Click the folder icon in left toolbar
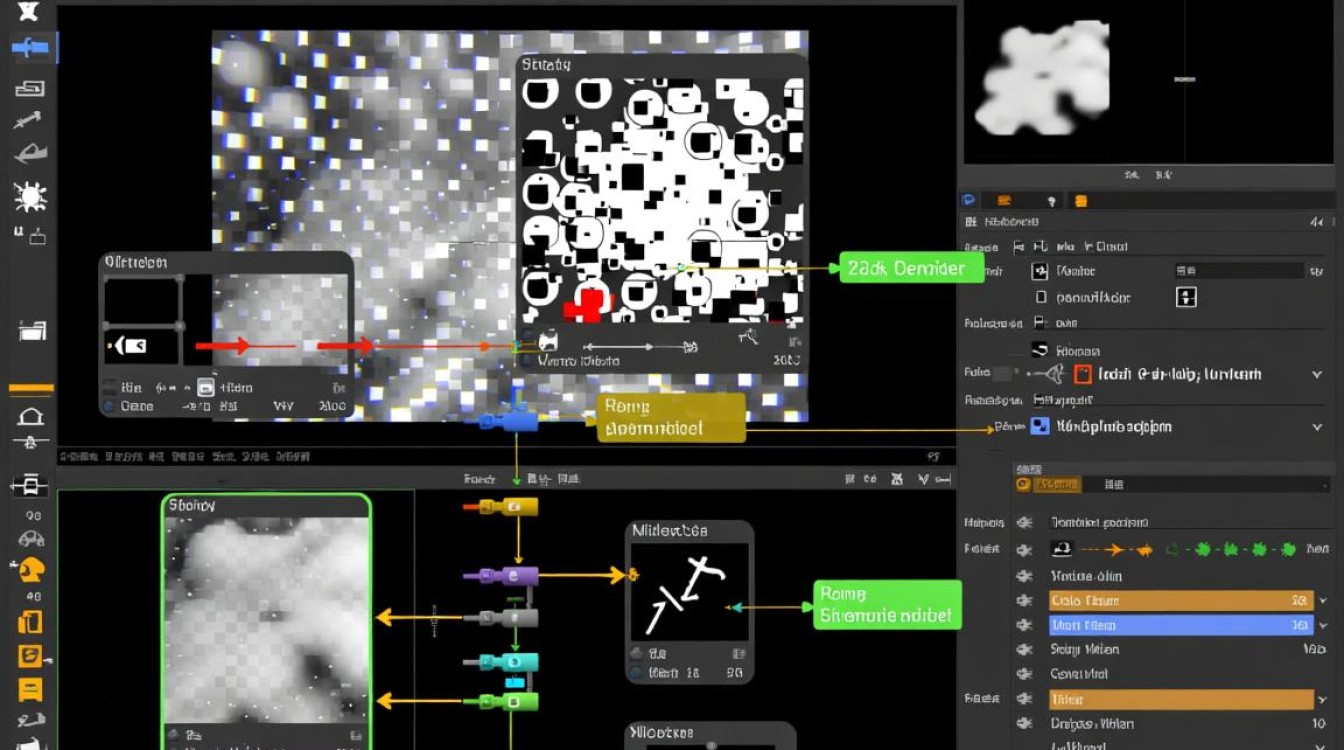The height and width of the screenshot is (750, 1344). tap(32, 331)
